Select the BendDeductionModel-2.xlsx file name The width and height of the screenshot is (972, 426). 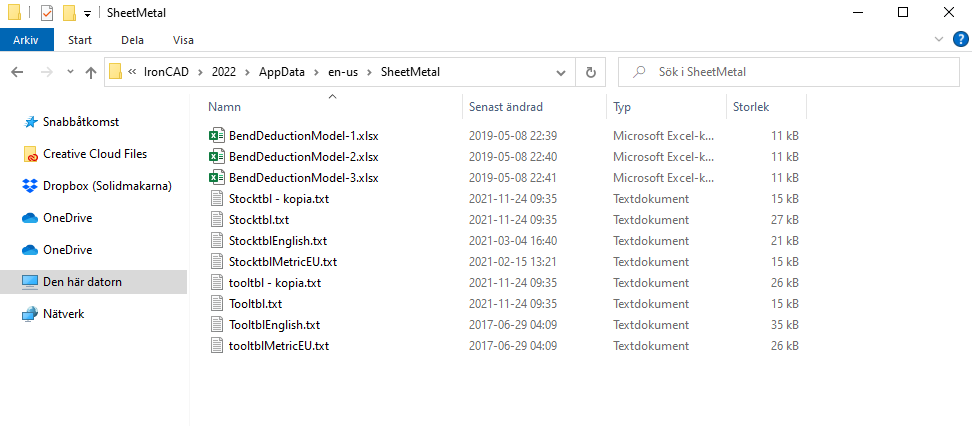(303, 157)
